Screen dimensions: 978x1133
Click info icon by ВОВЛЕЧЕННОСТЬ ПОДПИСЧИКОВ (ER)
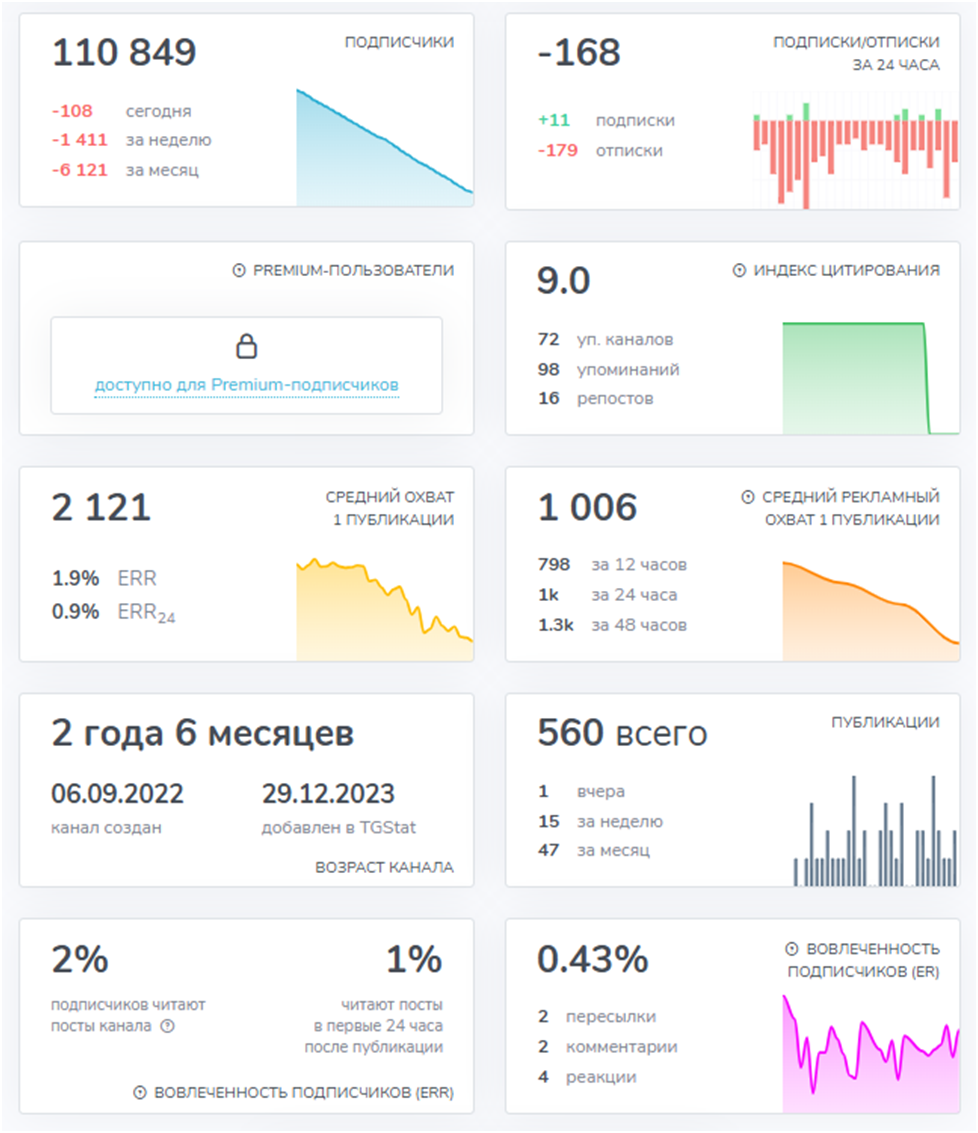coord(792,949)
